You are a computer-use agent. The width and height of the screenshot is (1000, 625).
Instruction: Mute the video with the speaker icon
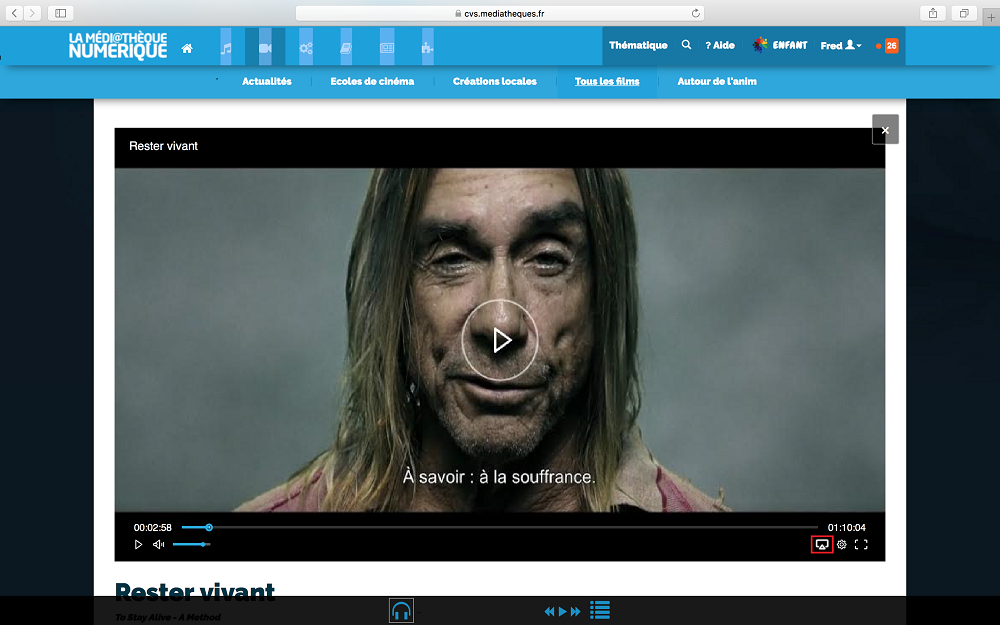click(159, 545)
